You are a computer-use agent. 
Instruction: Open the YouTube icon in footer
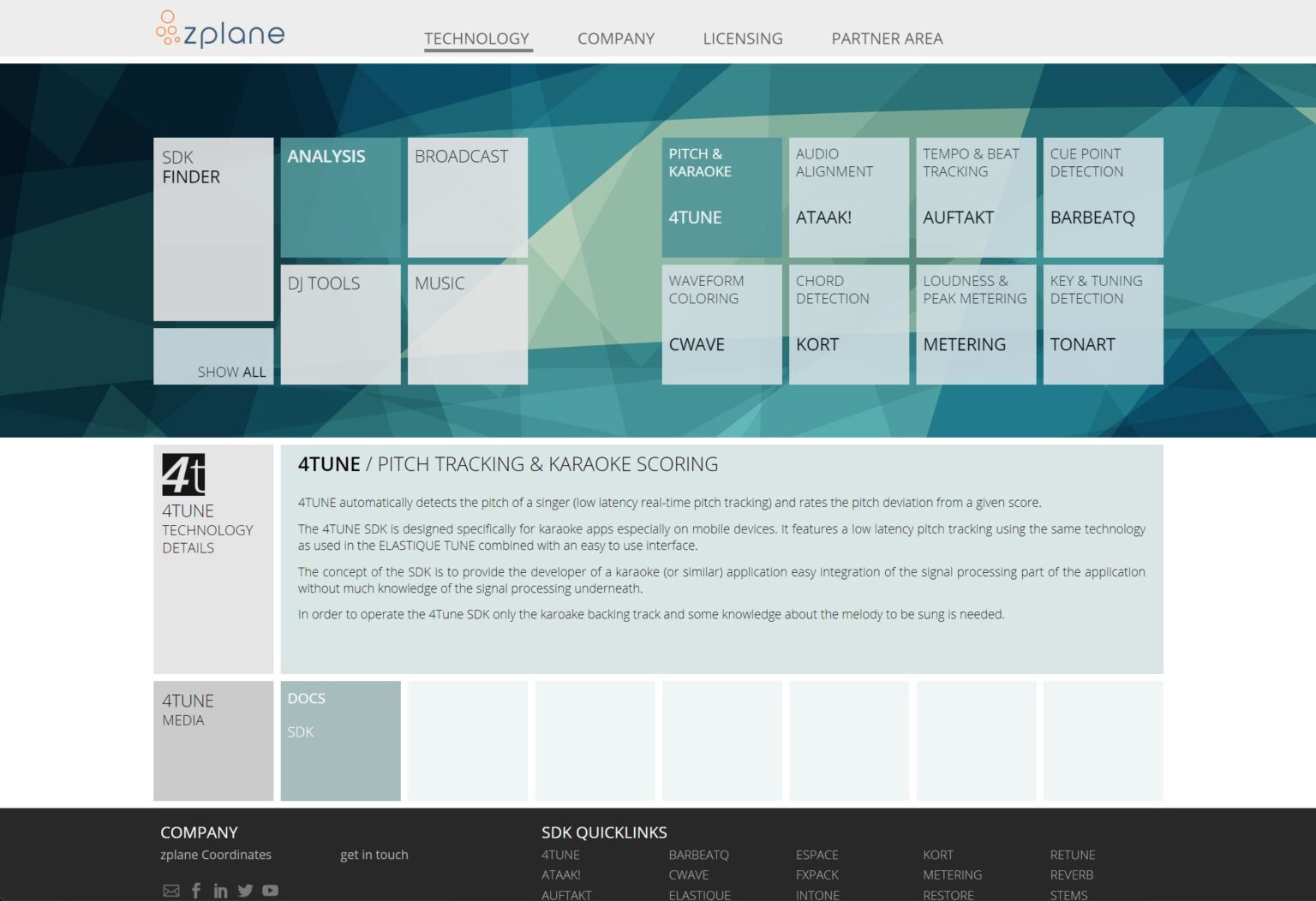click(270, 891)
